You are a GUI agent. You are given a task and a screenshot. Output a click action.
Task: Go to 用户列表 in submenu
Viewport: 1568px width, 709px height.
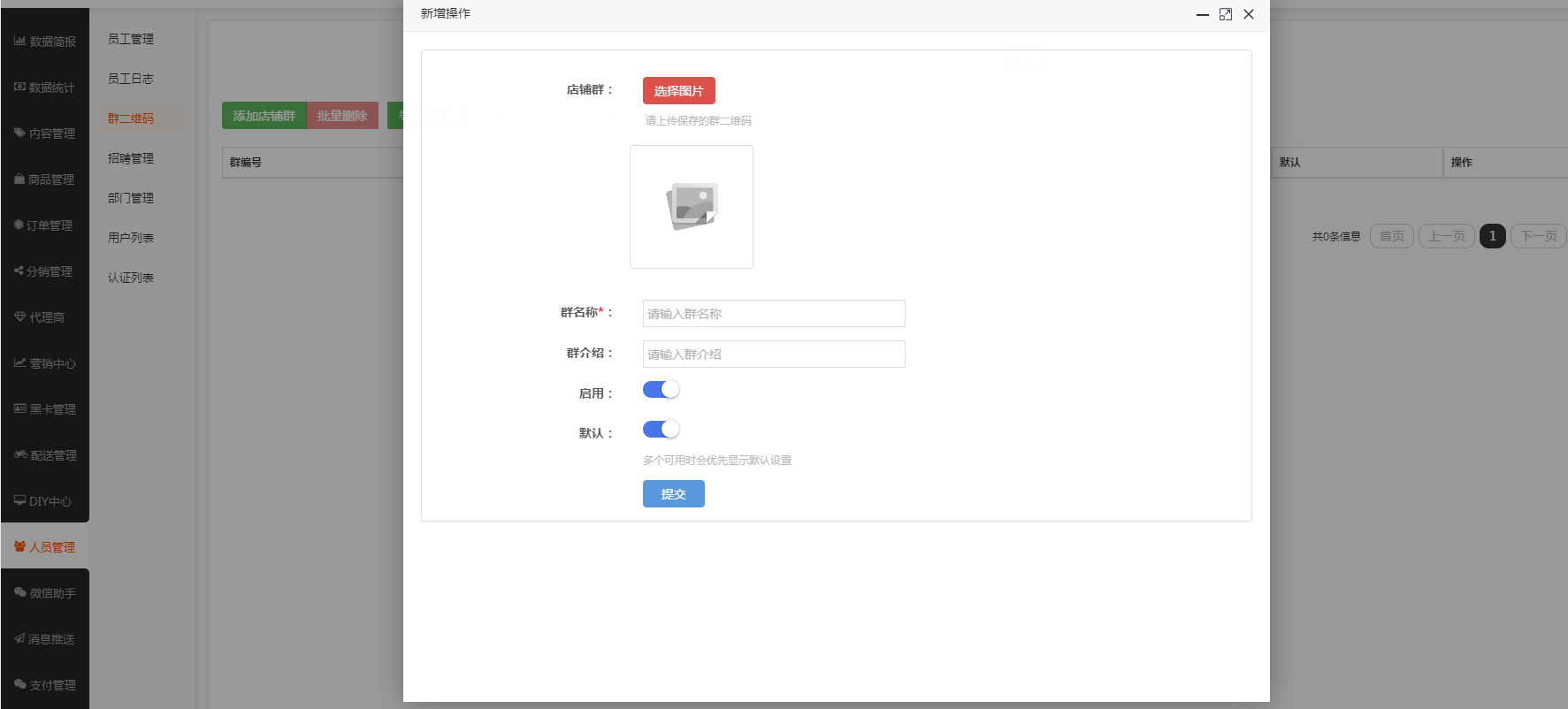(x=131, y=238)
